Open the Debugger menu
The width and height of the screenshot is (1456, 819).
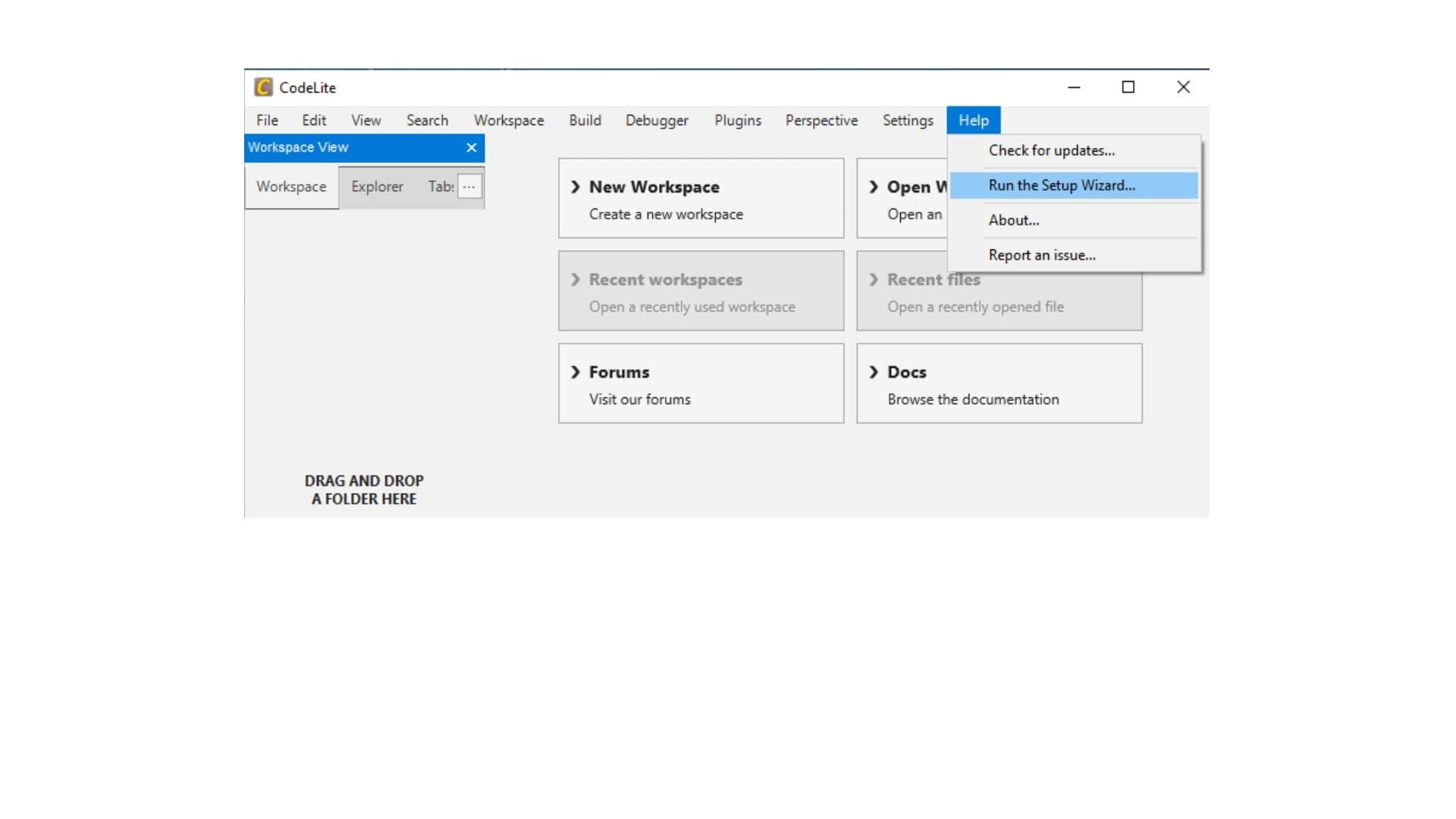click(657, 121)
